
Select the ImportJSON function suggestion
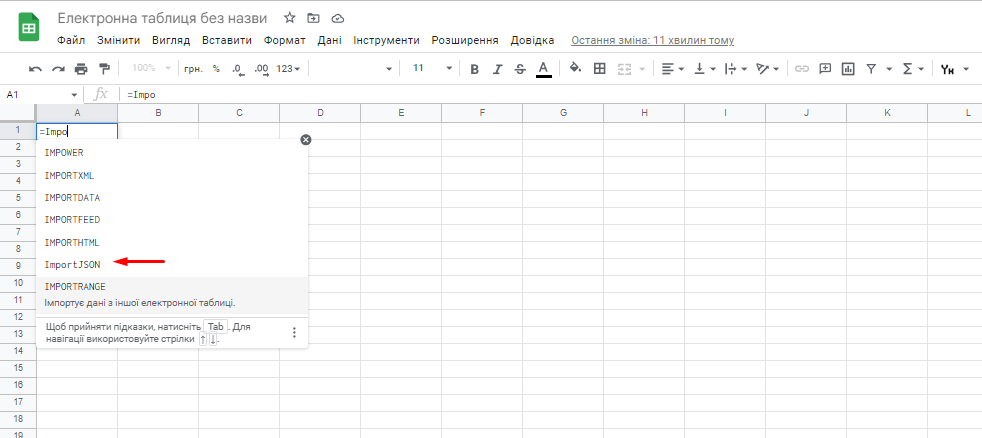[72, 264]
